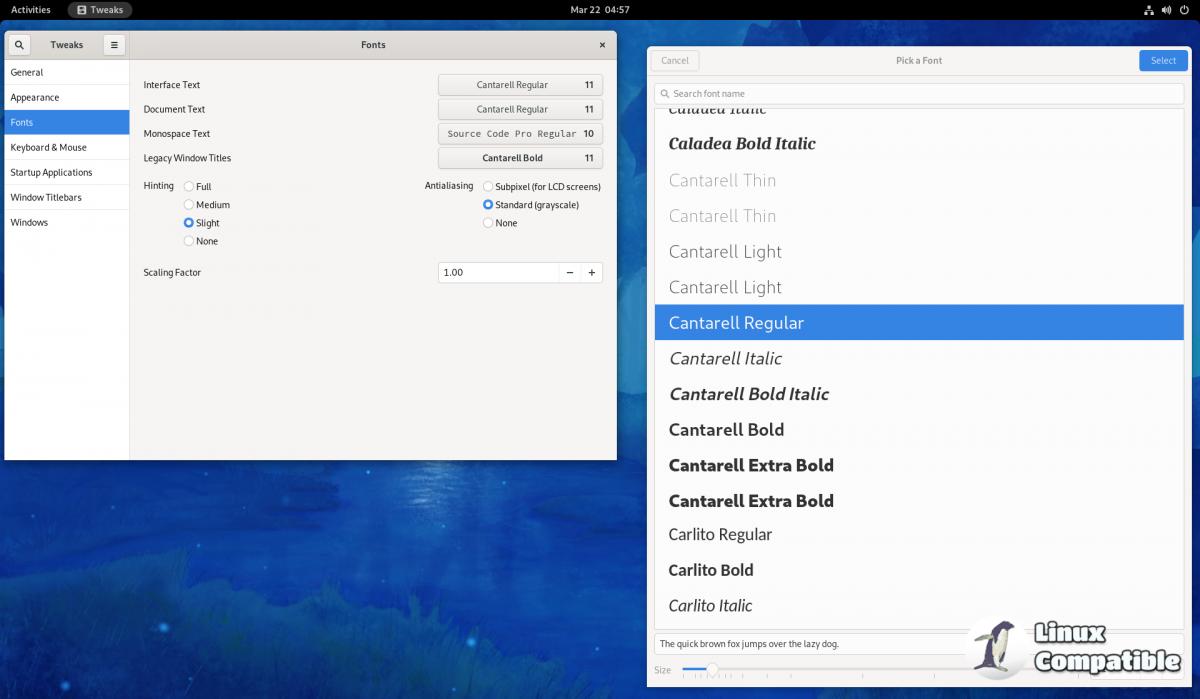Decrease scaling factor with minus button
Screen dimensions: 1200x699
(569, 272)
